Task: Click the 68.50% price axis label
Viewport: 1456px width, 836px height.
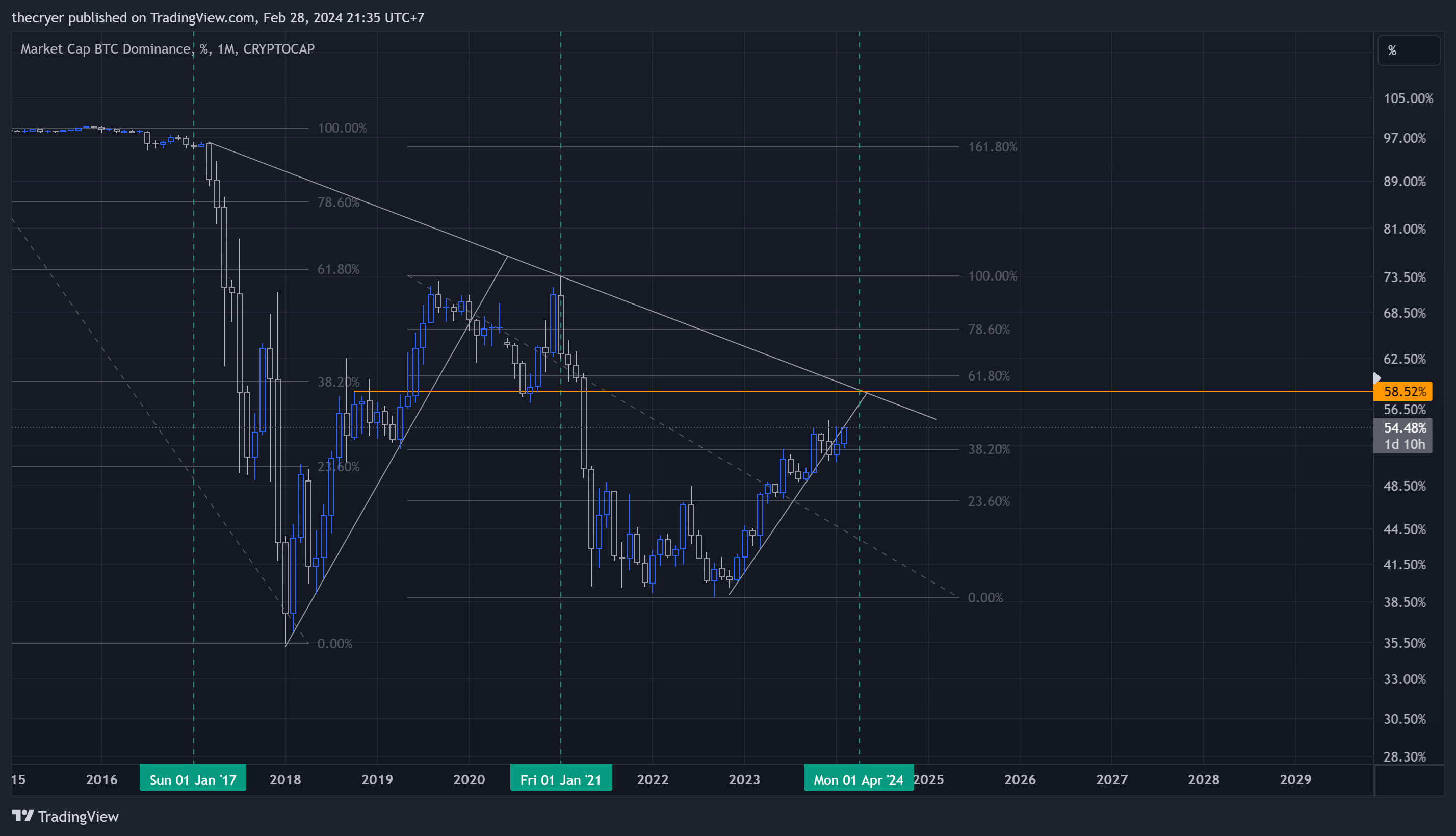Action: tap(1405, 313)
